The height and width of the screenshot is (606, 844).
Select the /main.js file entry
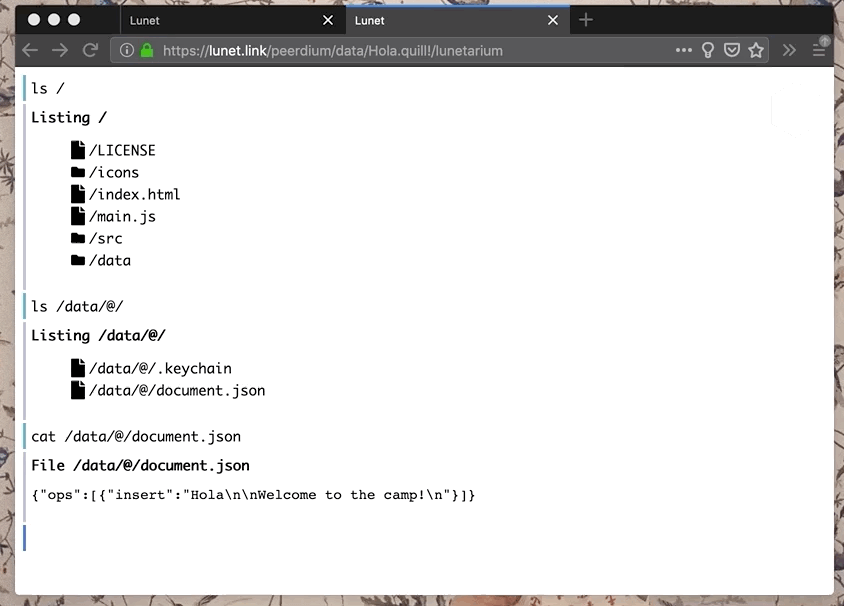pyautogui.click(x=121, y=217)
